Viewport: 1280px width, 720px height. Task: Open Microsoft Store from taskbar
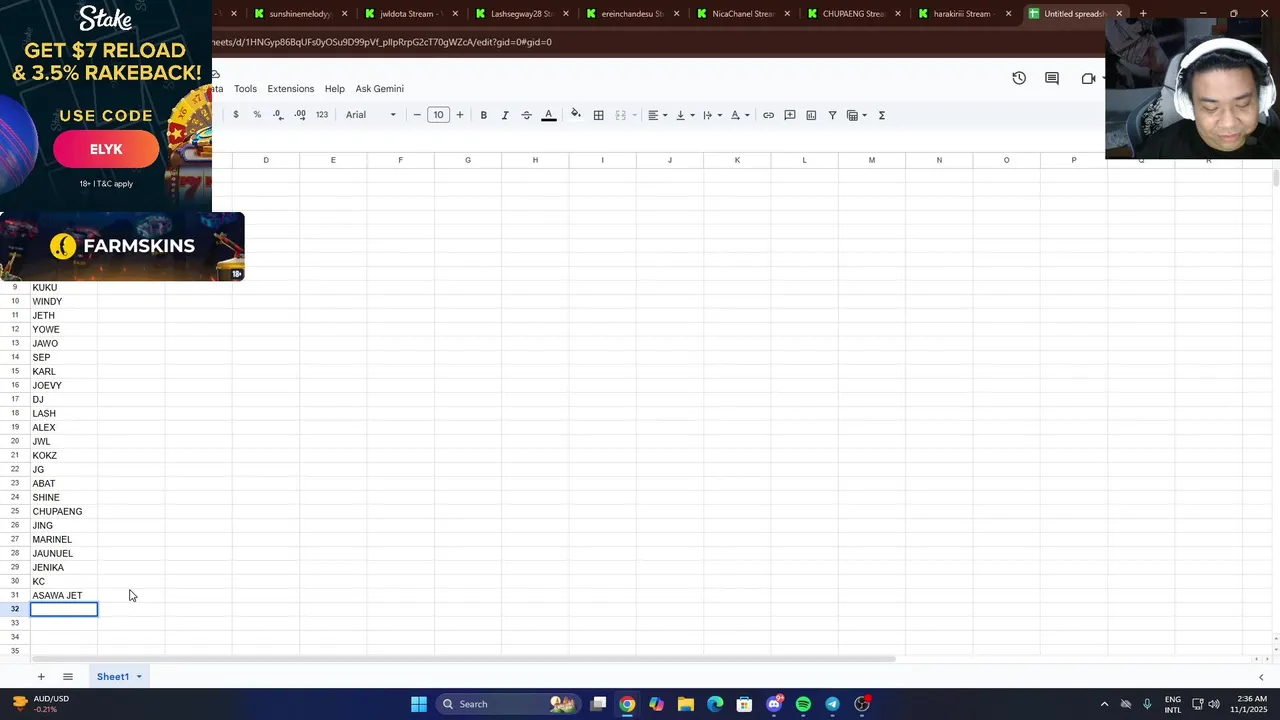(744, 704)
